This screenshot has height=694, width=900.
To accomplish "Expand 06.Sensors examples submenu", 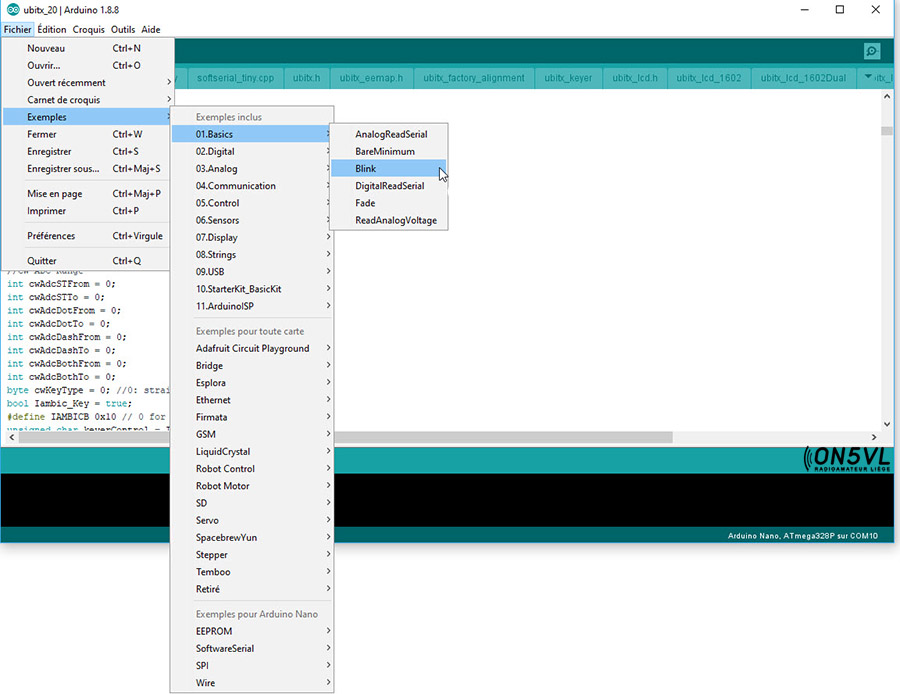I will click(x=251, y=220).
